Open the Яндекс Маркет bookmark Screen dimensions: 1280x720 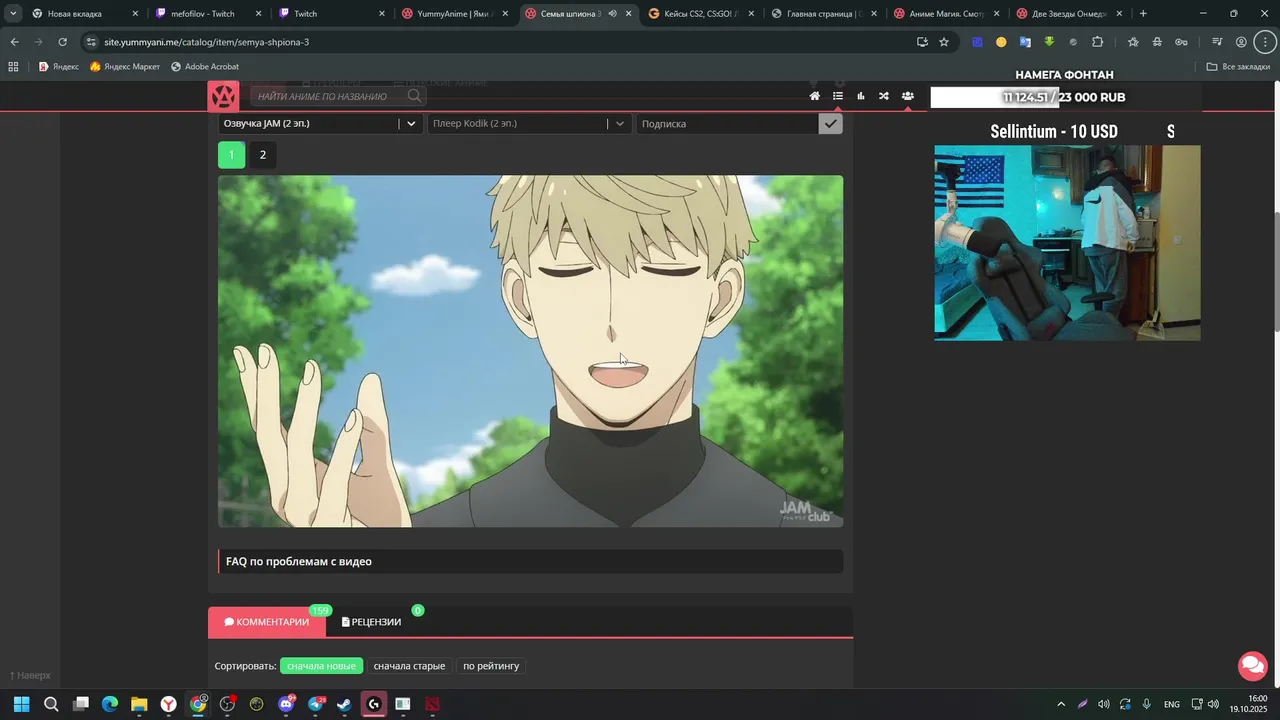pos(125,67)
